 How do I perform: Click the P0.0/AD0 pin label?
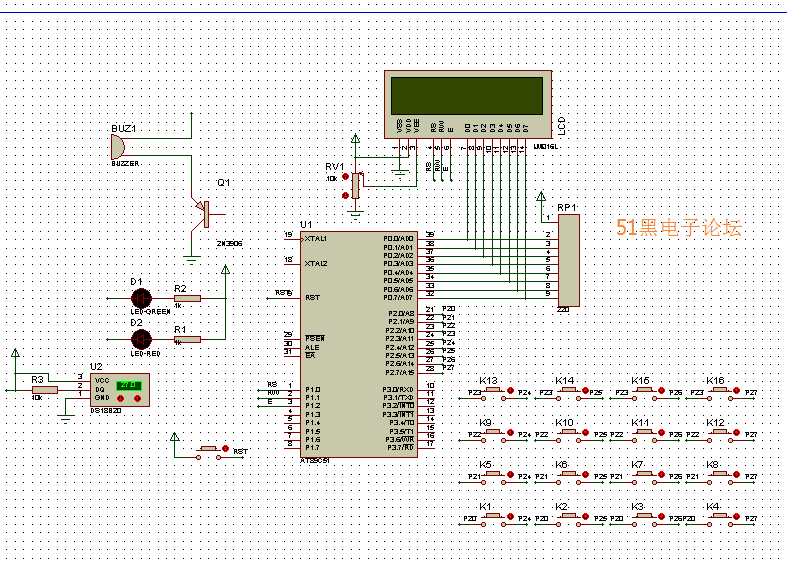[399, 239]
